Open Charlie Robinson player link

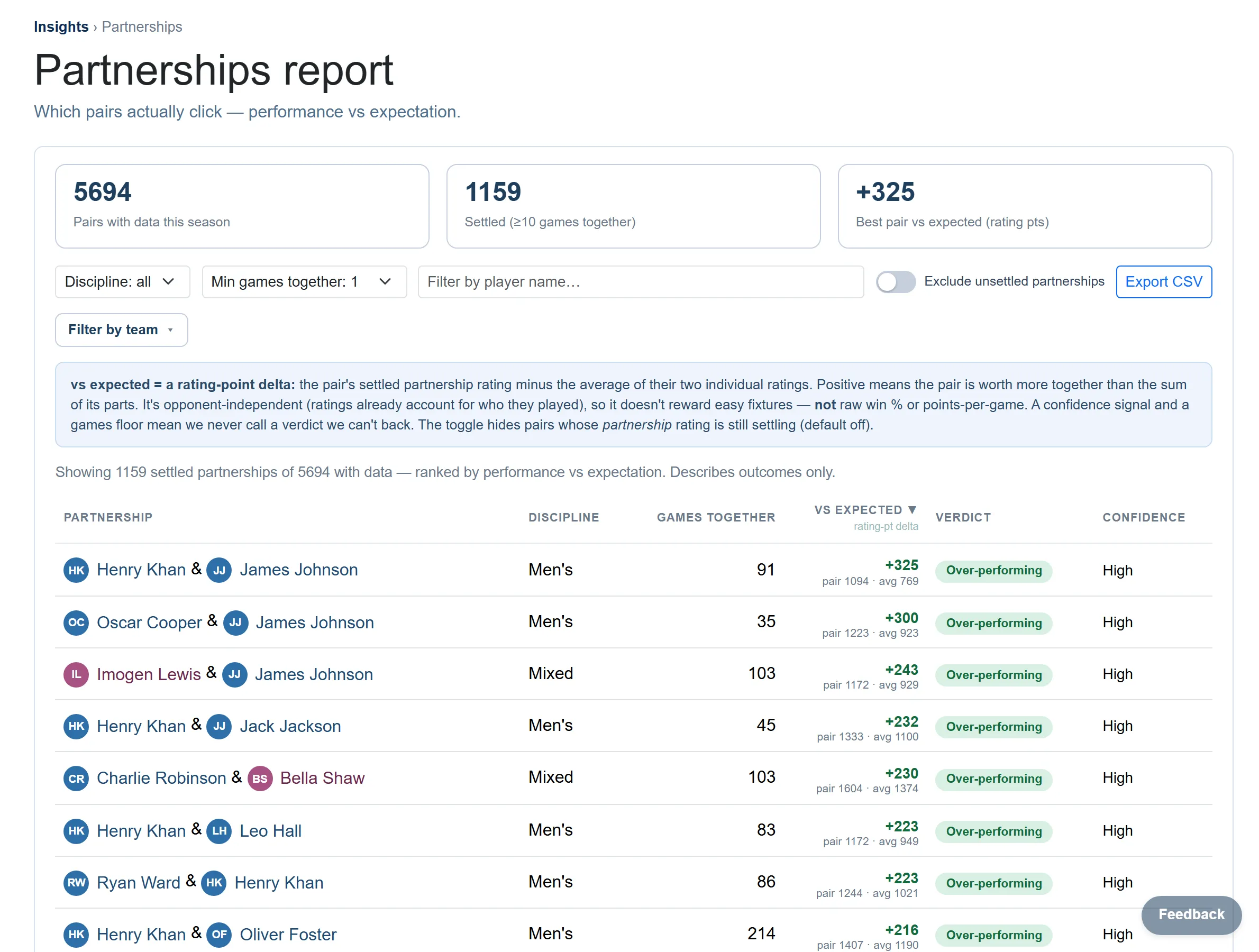tap(162, 779)
